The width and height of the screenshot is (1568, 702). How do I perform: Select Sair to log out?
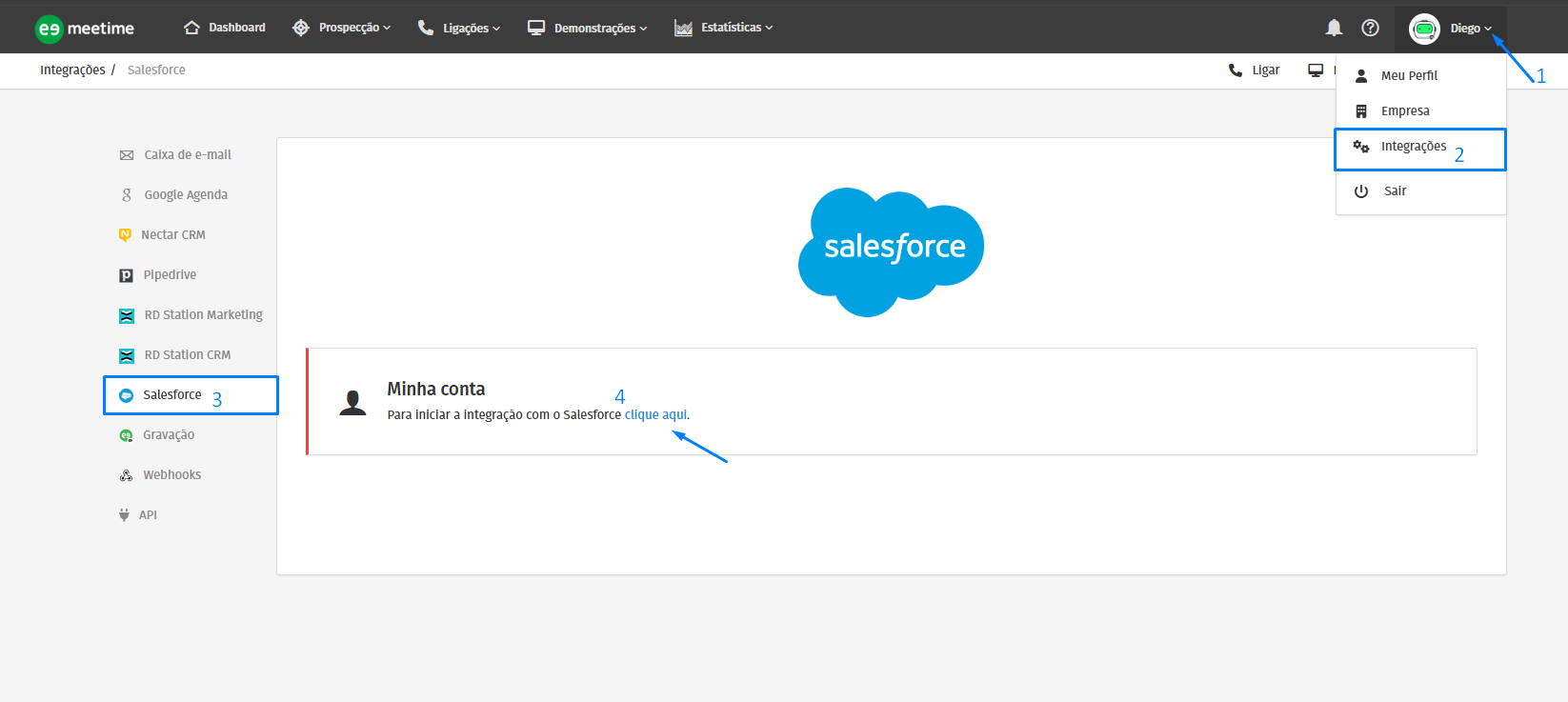pyautogui.click(x=1395, y=191)
